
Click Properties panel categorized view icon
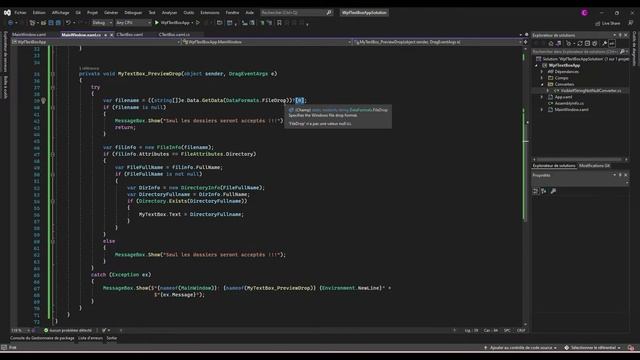coord(536,191)
